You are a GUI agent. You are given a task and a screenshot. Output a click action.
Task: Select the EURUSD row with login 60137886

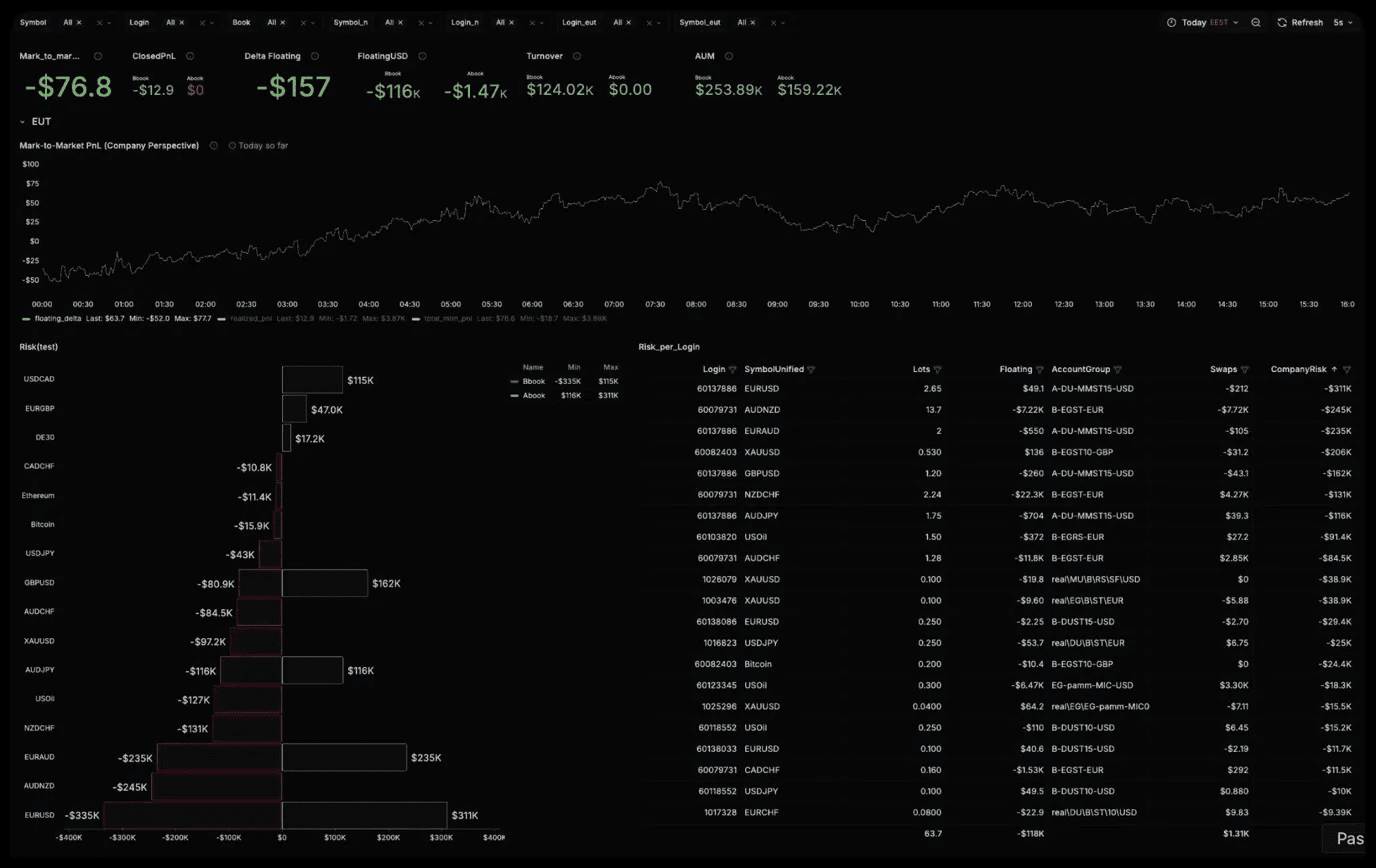[900, 389]
